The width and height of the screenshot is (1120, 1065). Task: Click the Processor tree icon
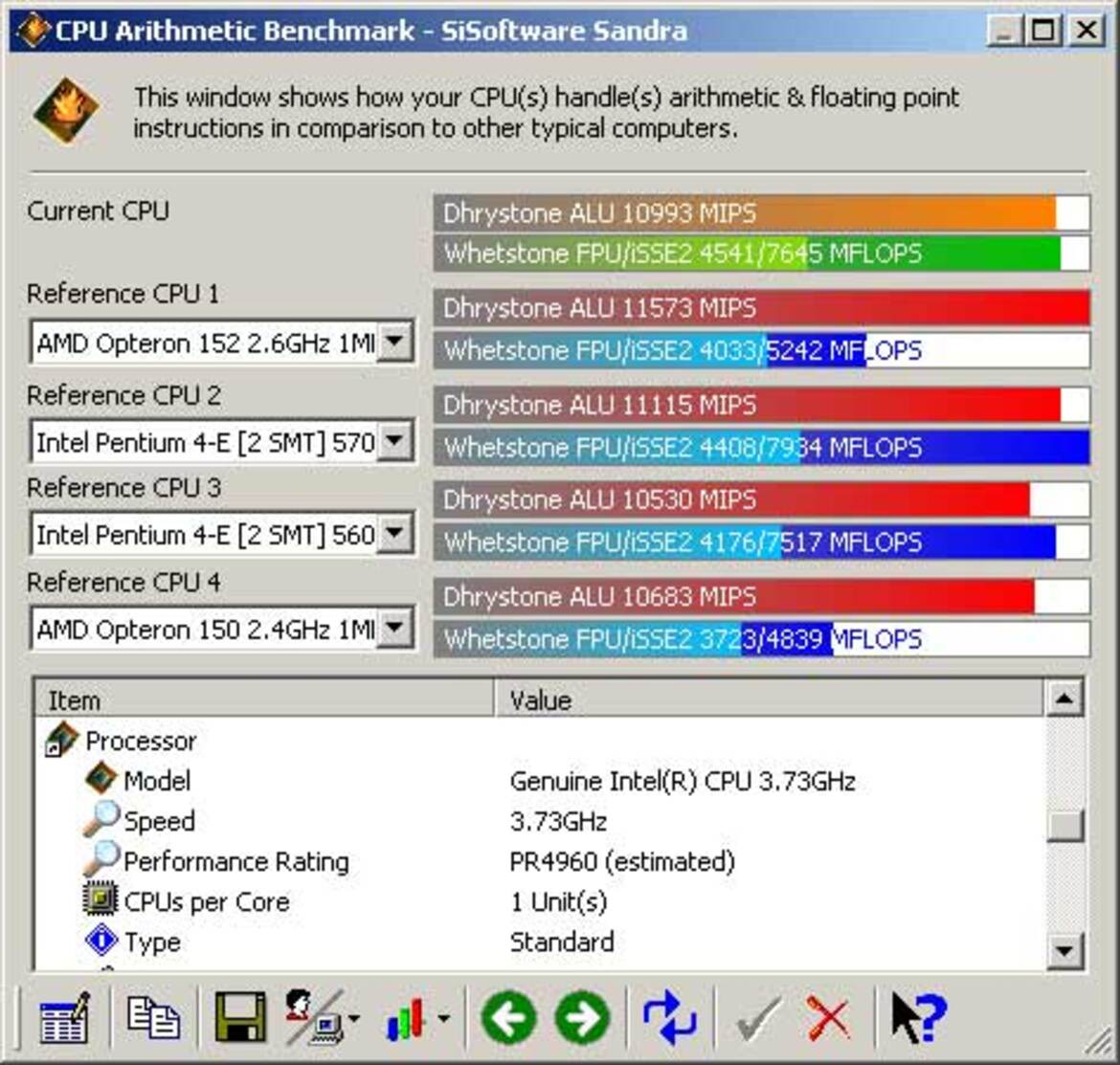point(61,741)
